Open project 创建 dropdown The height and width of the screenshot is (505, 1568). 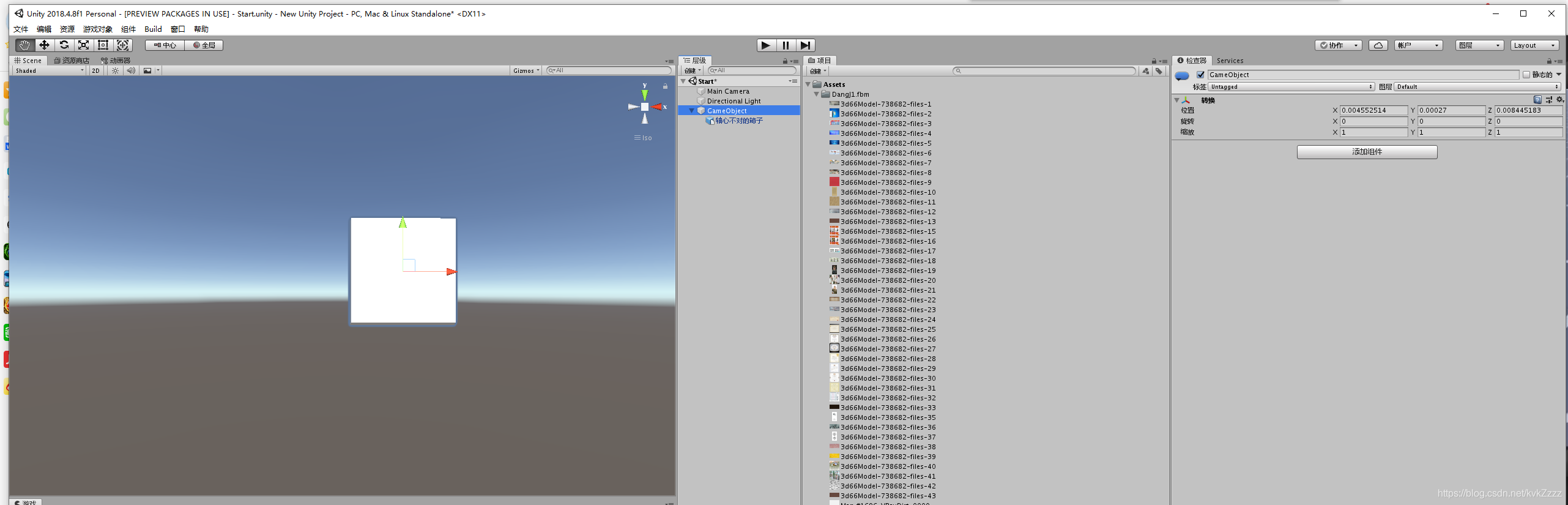[818, 71]
